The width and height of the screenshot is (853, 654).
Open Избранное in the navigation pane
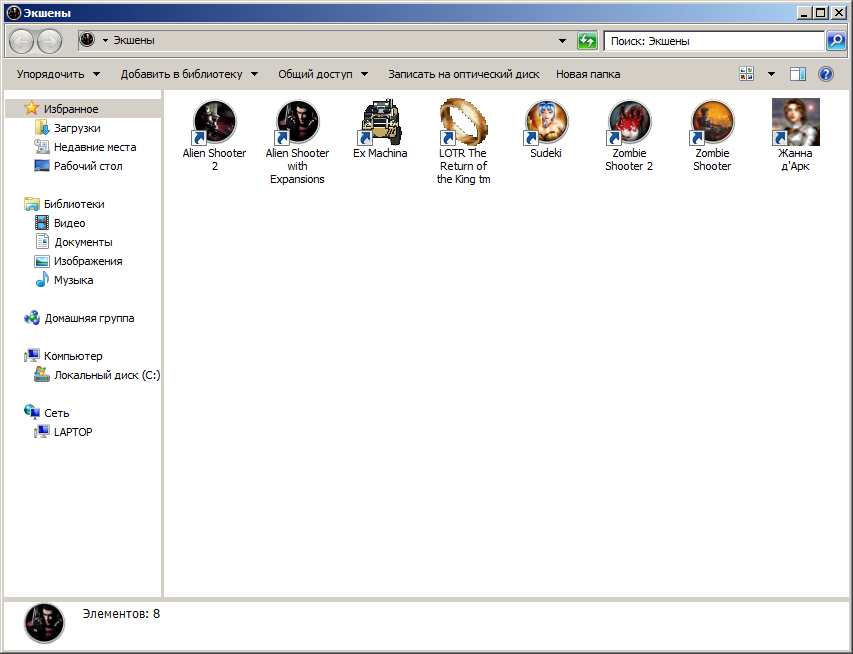(71, 109)
